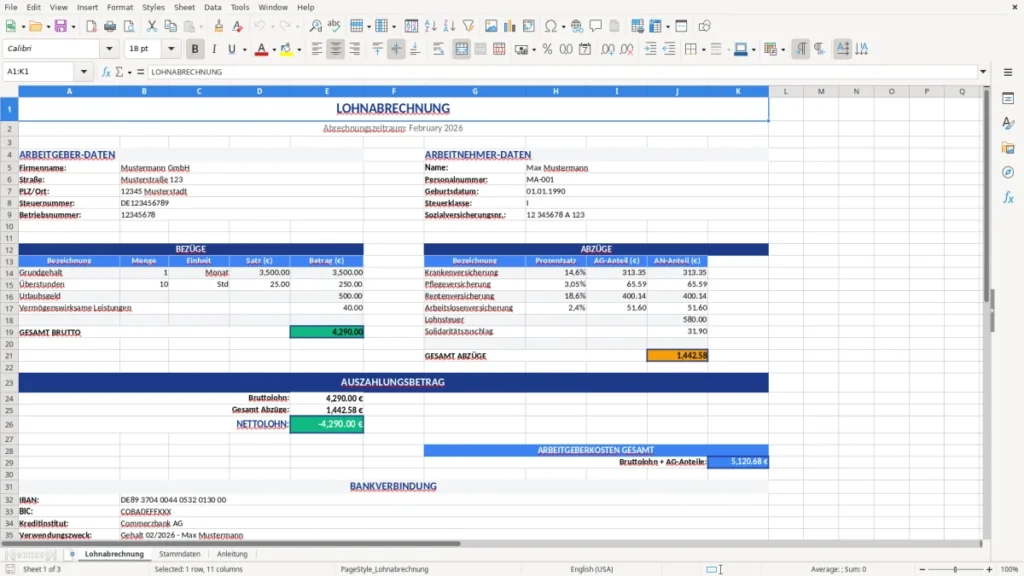The width and height of the screenshot is (1024, 576).
Task: Click the Insert Comment icon
Action: (596, 26)
